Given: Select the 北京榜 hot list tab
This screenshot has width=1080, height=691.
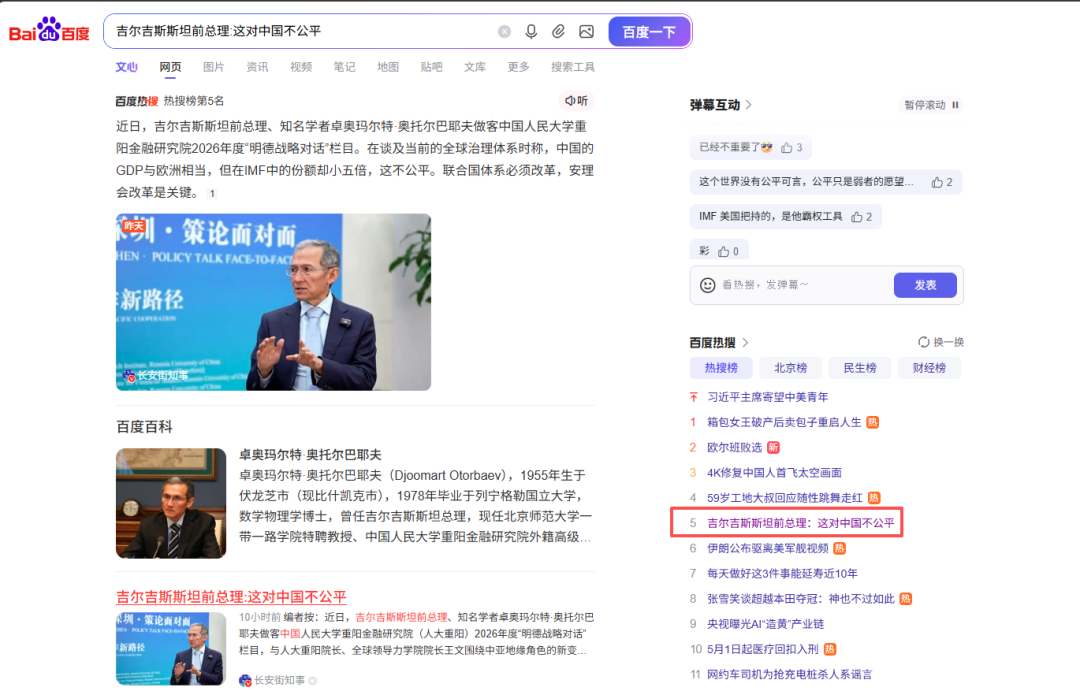Looking at the screenshot, I should 790,368.
